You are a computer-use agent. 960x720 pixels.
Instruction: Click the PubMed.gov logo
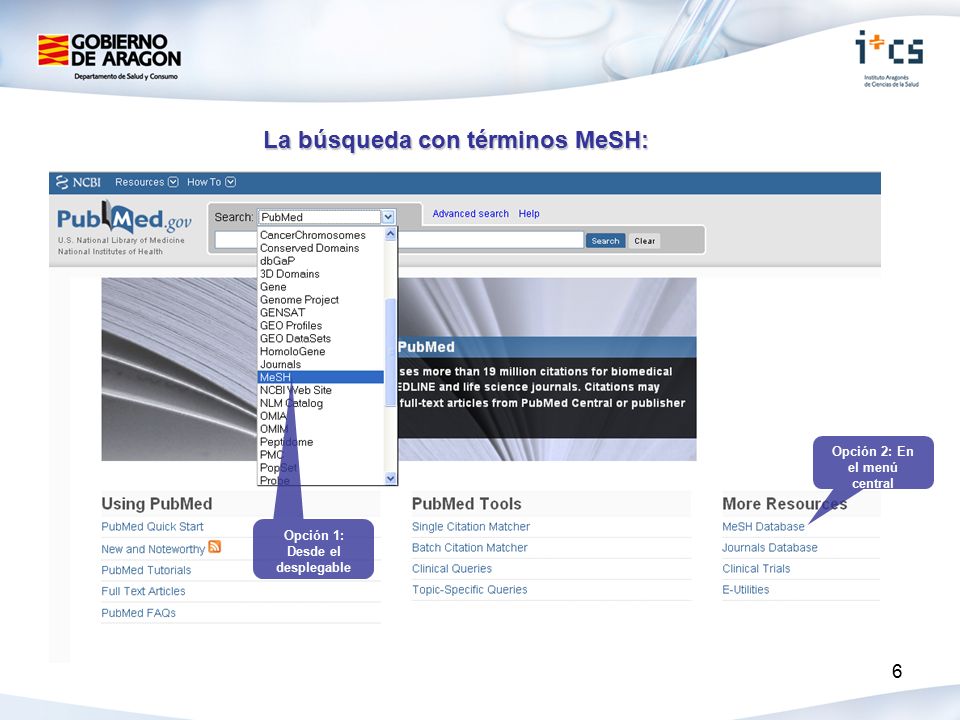pos(124,219)
